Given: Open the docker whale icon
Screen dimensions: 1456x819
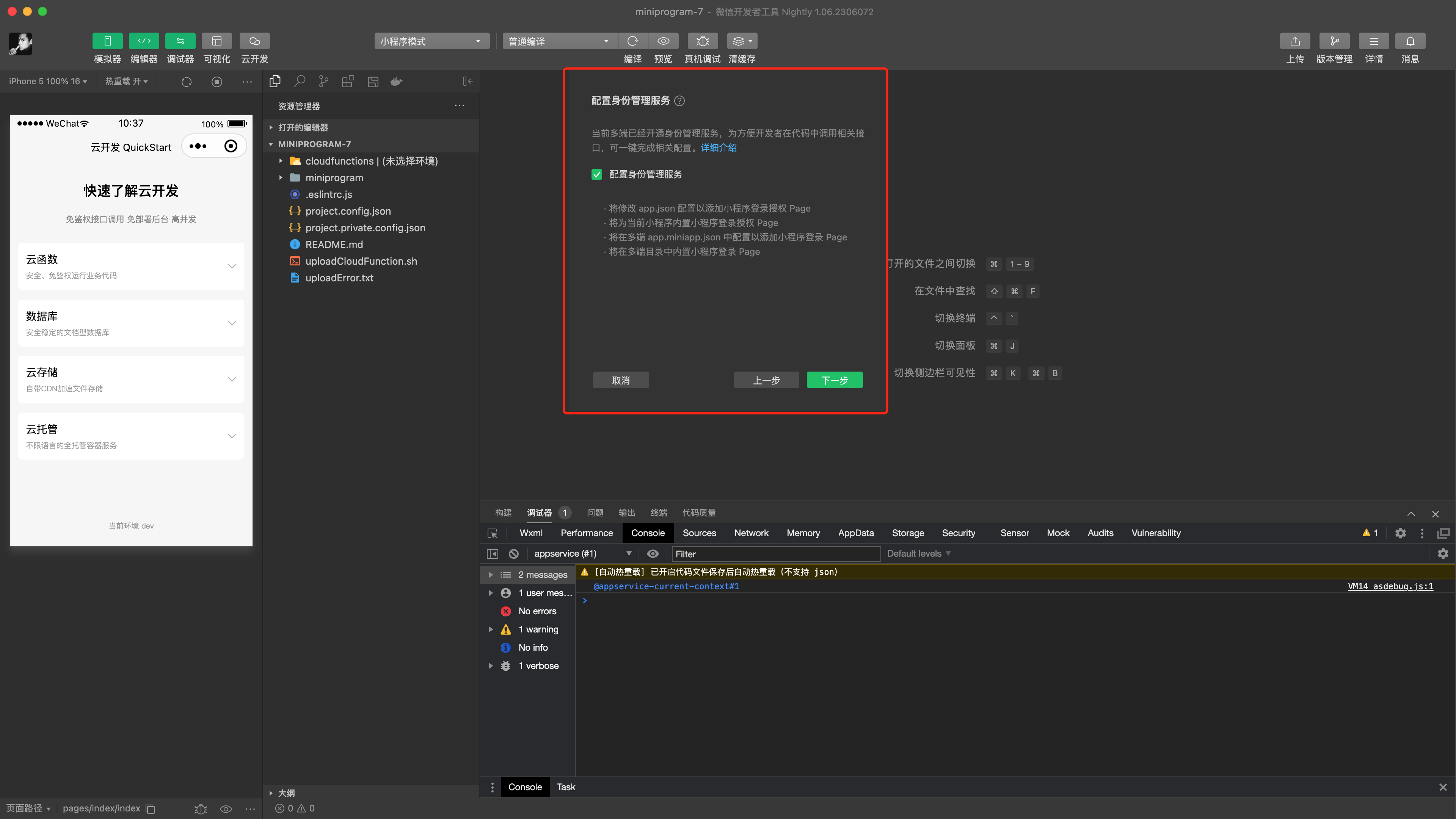Looking at the screenshot, I should coord(396,82).
